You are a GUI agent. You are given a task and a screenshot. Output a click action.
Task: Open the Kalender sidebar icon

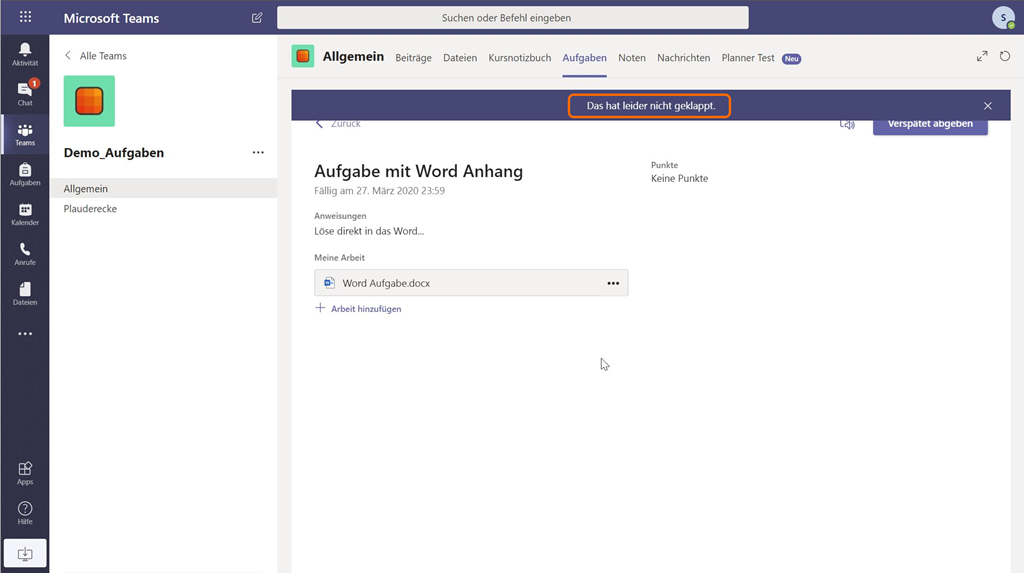click(25, 214)
